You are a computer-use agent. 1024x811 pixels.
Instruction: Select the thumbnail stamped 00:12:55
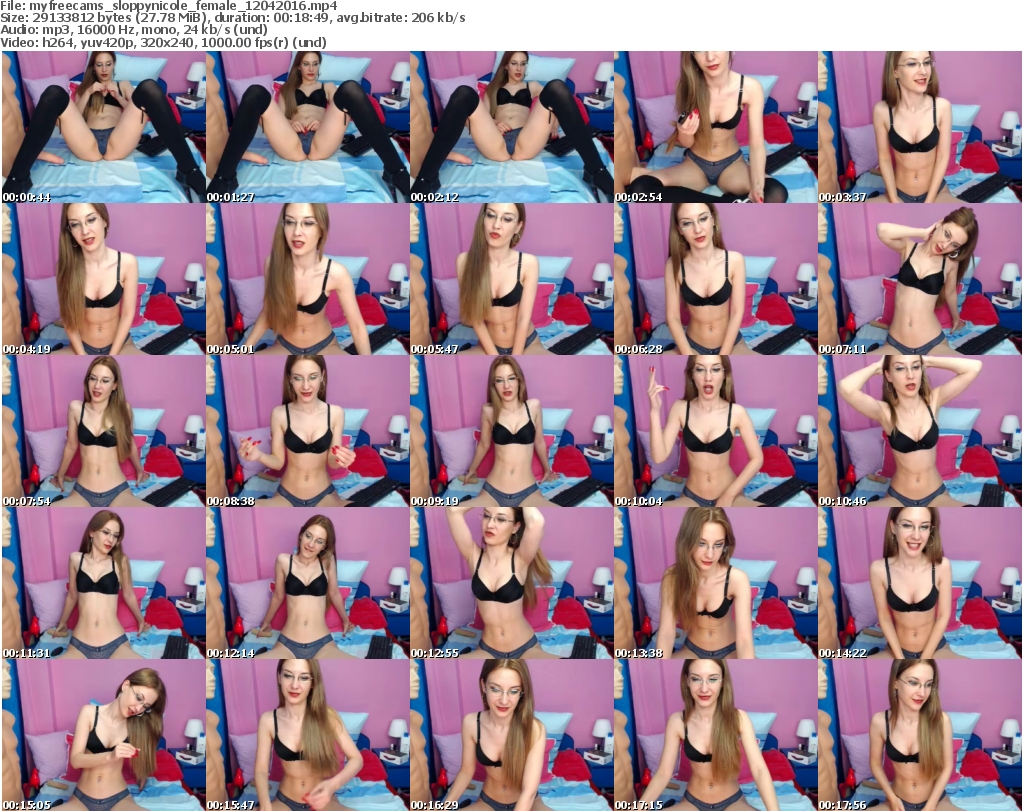[x=511, y=583]
